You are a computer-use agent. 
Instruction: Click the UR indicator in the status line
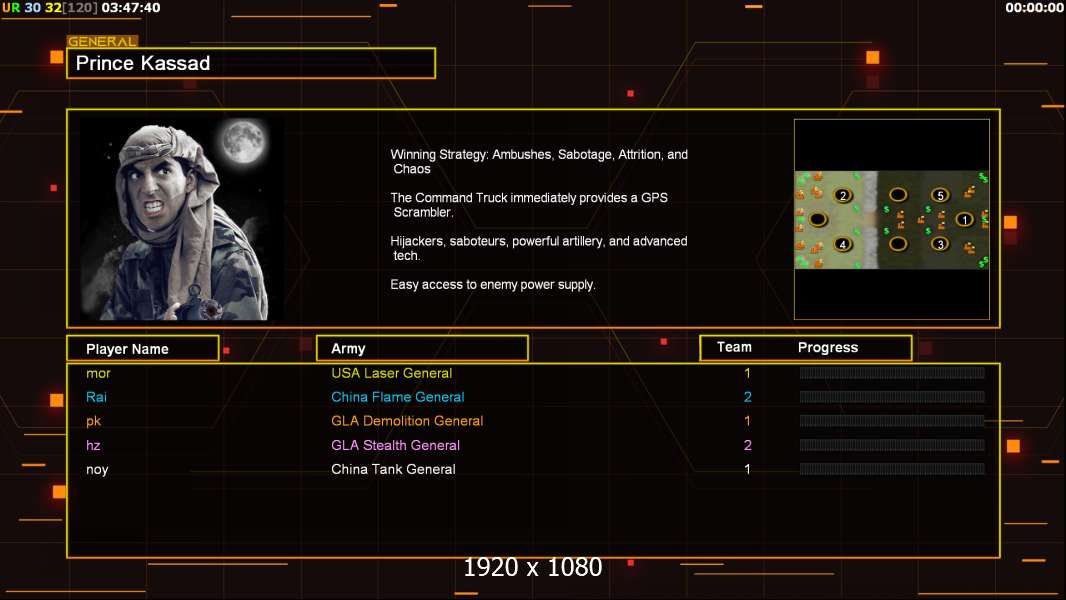11,7
